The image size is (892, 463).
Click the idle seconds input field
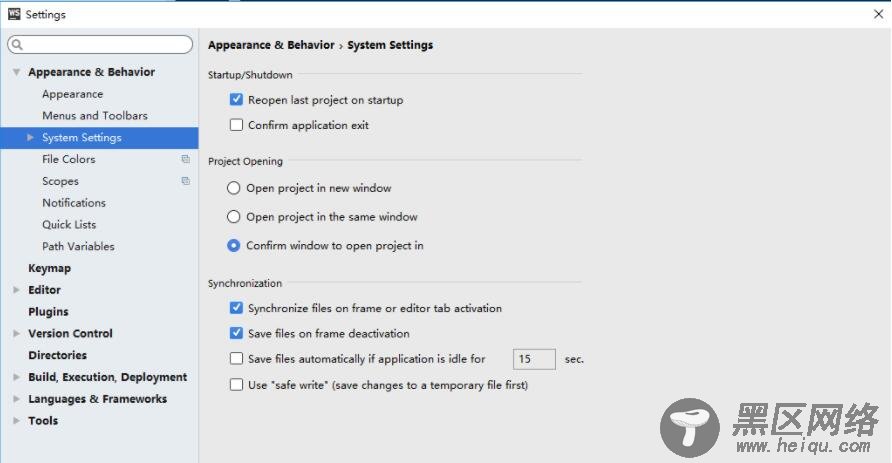point(534,359)
